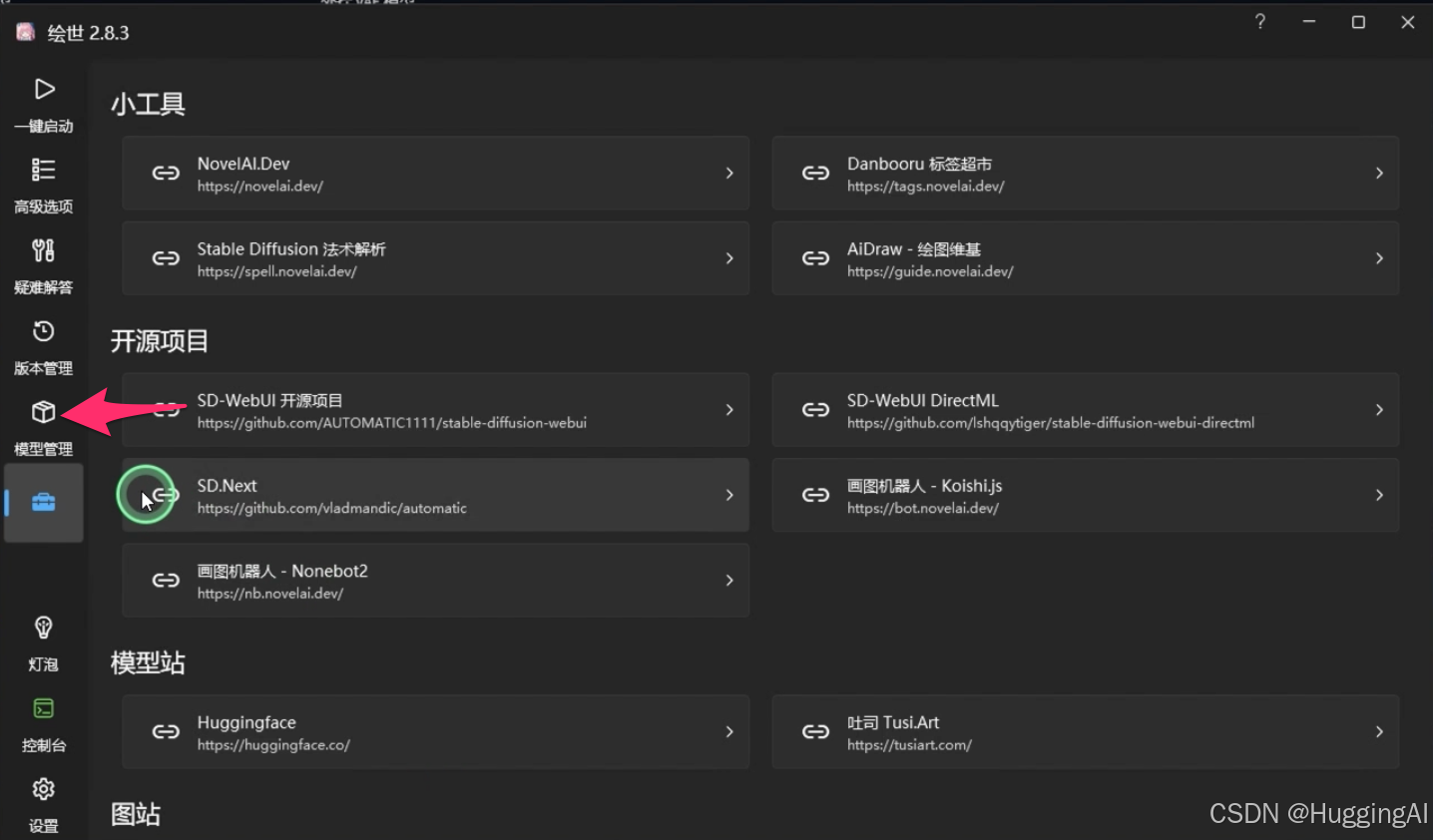This screenshot has height=840, width=1433.
Task: Open the 灯泡 lightbulb page
Action: pos(44,643)
